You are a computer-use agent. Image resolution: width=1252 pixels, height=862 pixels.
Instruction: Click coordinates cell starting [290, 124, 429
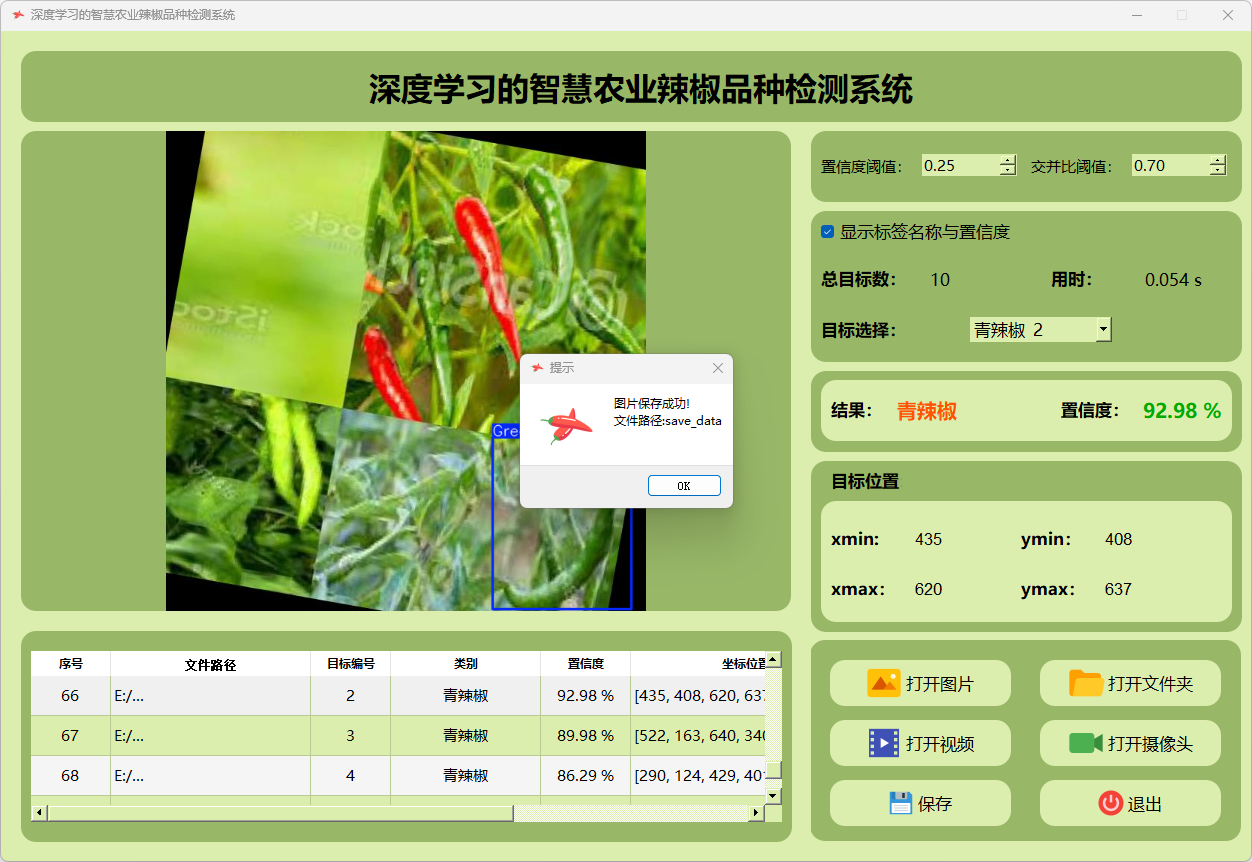[698, 775]
